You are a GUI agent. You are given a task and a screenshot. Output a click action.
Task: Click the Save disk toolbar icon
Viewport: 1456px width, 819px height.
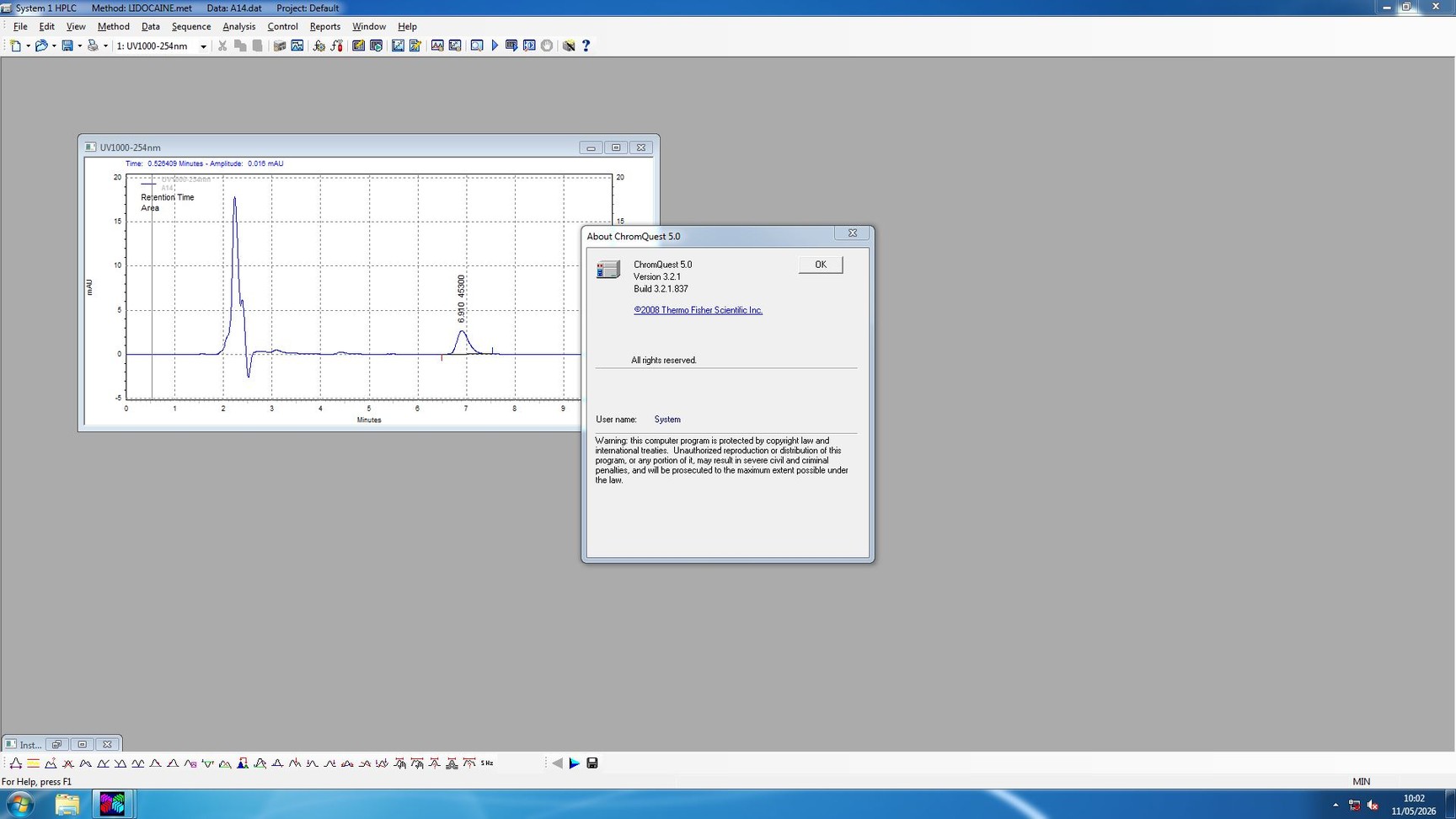point(67,45)
